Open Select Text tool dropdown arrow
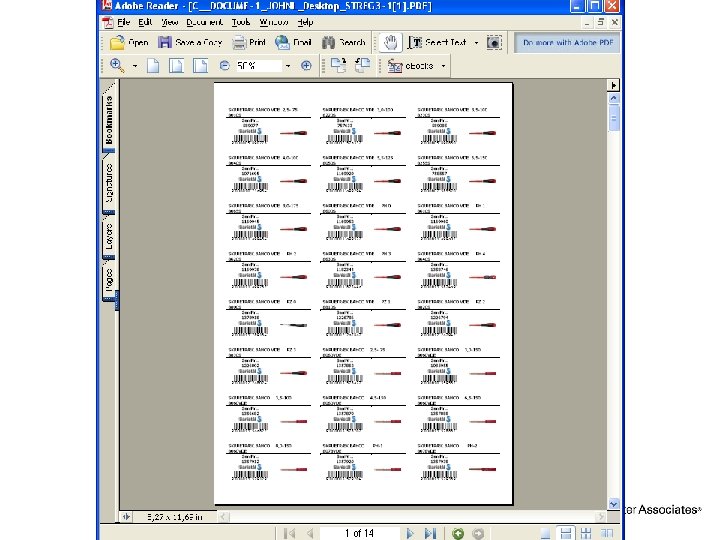720x540 pixels. click(476, 43)
